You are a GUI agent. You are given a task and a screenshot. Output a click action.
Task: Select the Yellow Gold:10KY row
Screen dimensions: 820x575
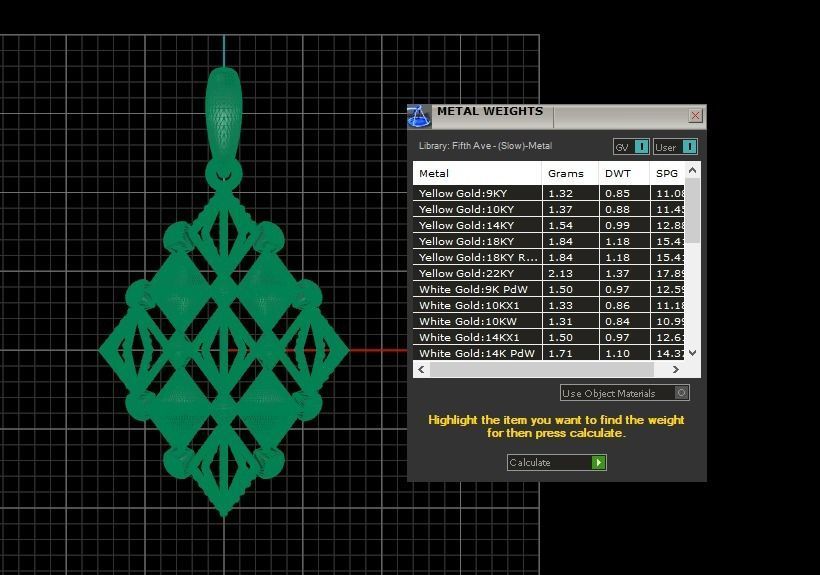(549, 210)
